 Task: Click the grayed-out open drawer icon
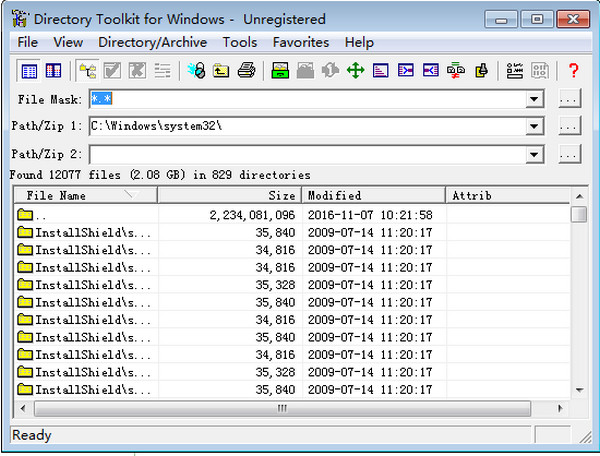coord(305,71)
